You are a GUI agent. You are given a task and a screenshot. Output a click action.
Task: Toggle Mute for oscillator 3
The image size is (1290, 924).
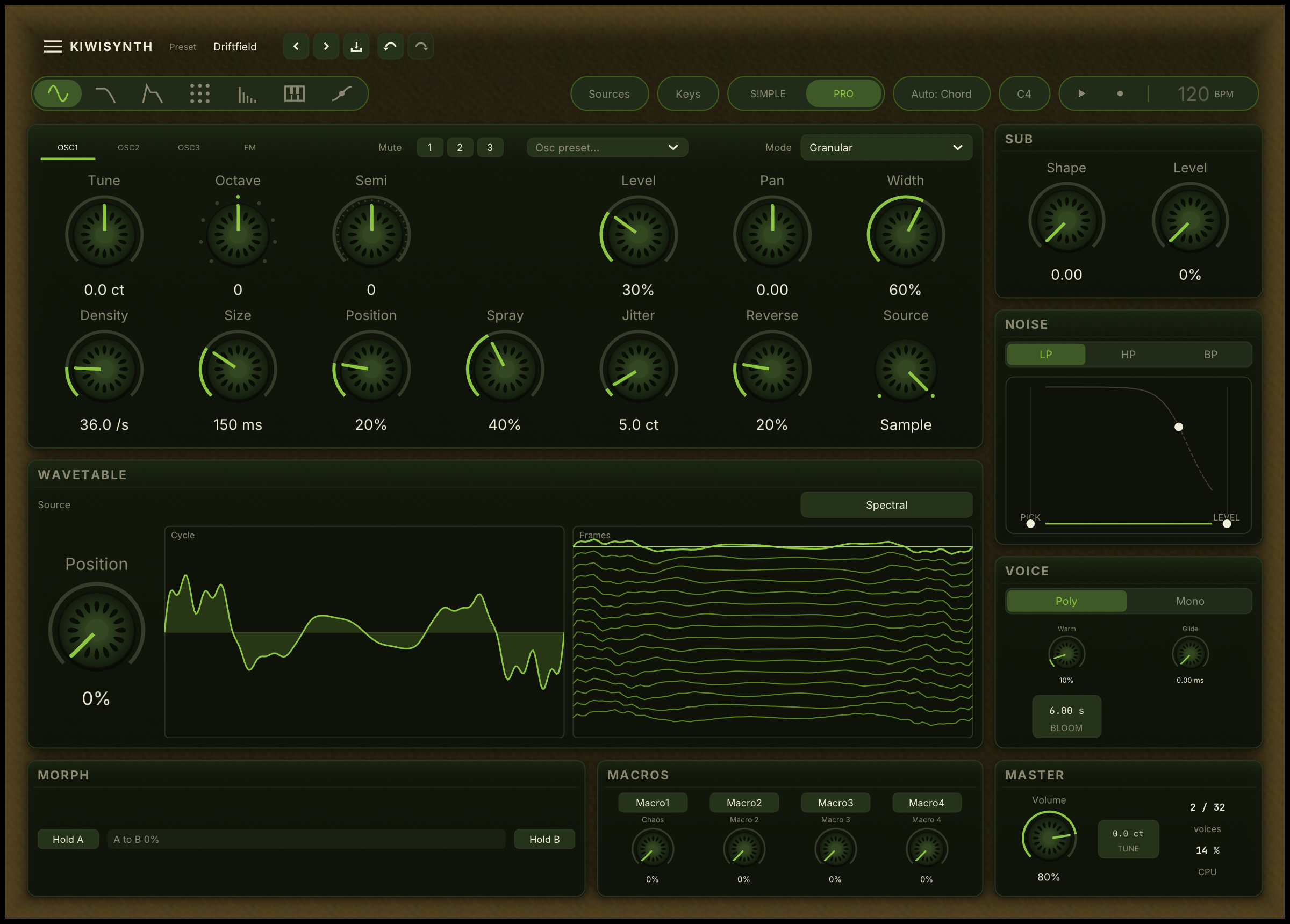point(490,148)
